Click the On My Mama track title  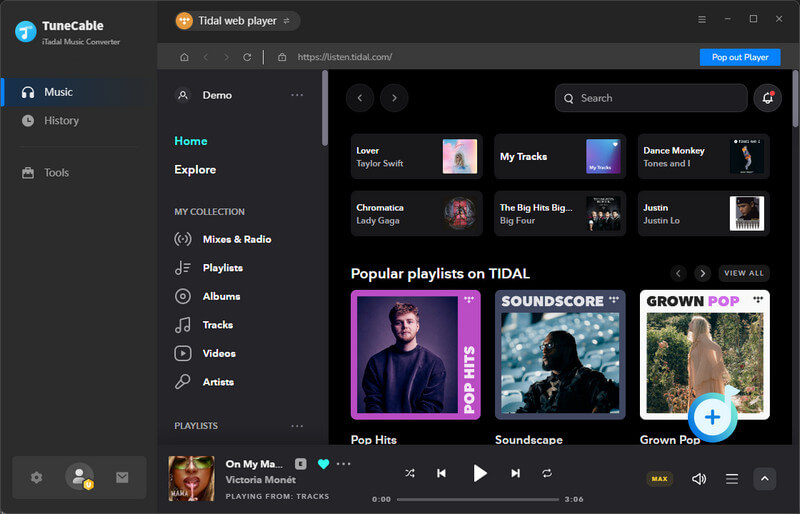coord(254,464)
